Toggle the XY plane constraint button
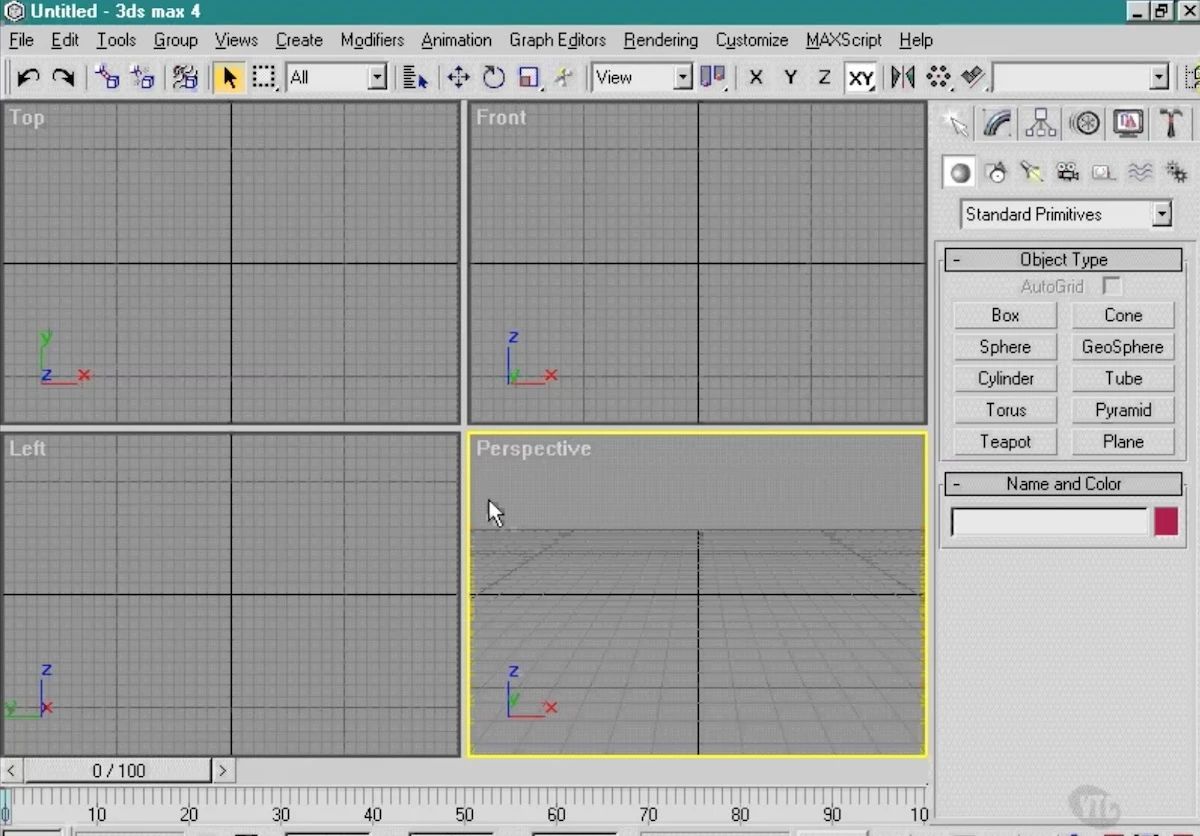Screen dimensions: 1200x836 (860, 77)
